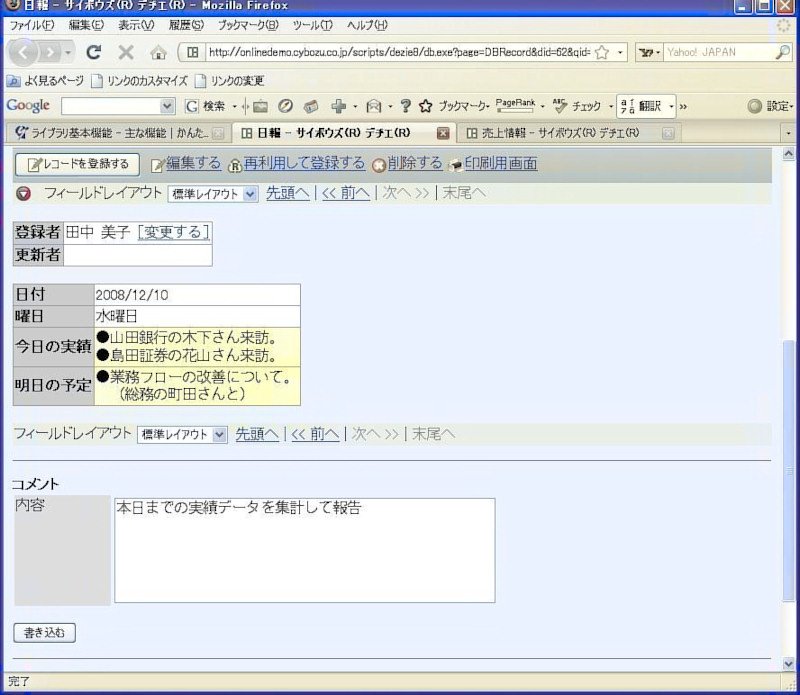
Task: Click the Google toolbar チェック spellcheck button
Action: (577, 106)
